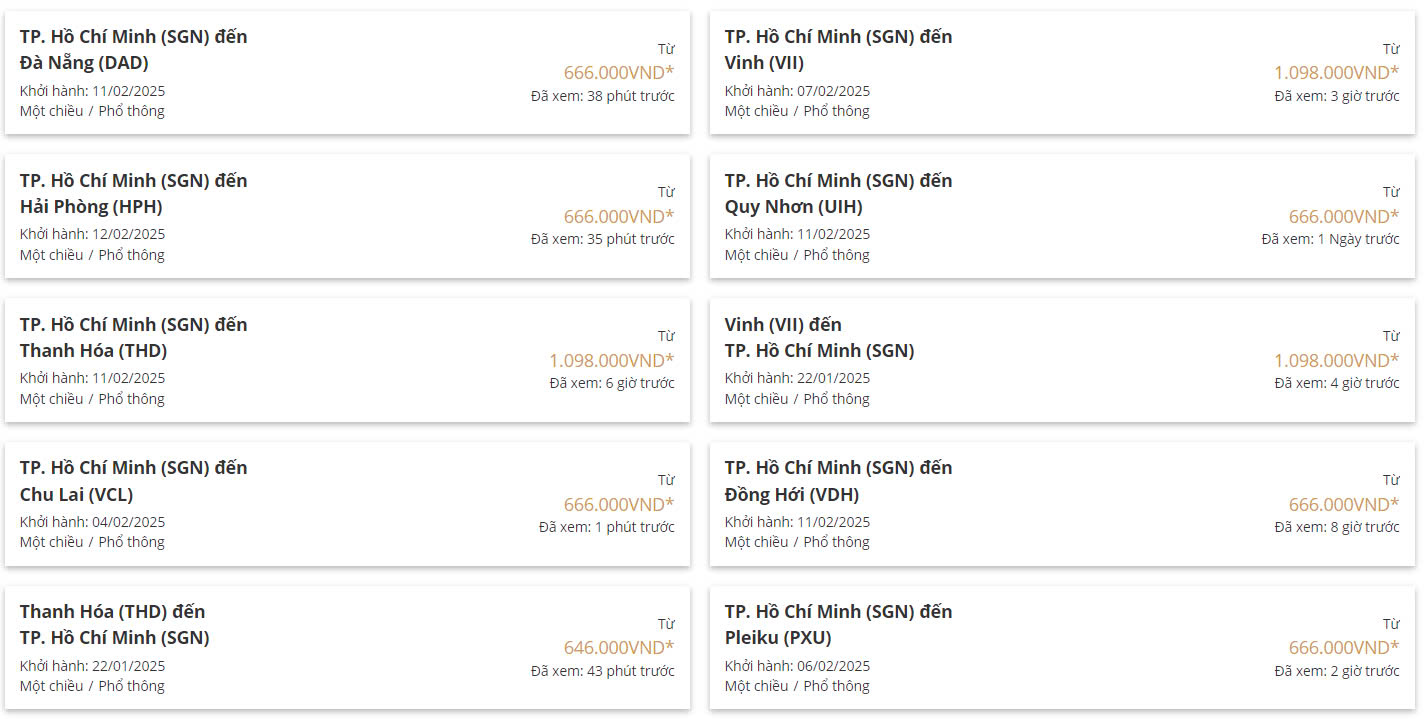Click the 666.000VND price for Chu Lai

(619, 504)
